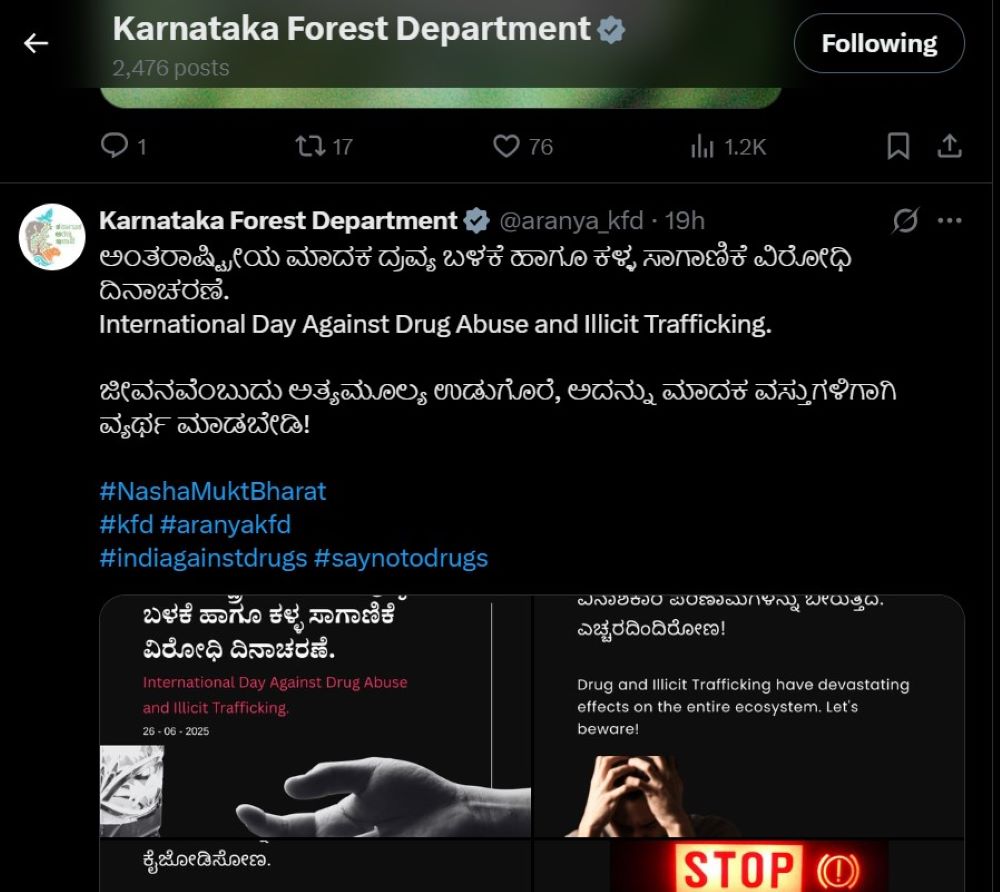Screen dimensions: 1000x892
Task: Open the #aranyakfd hashtag
Action: point(225,524)
